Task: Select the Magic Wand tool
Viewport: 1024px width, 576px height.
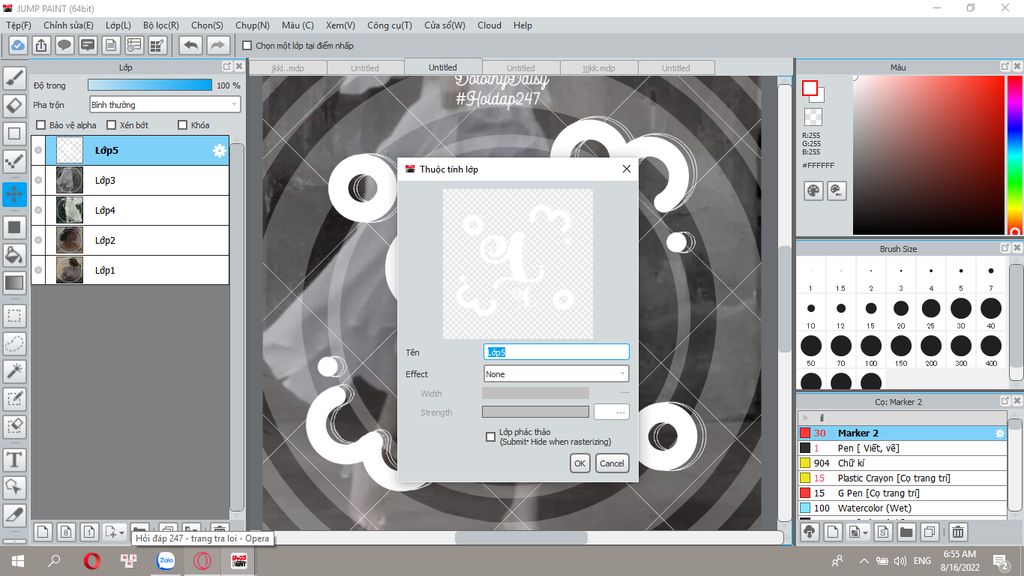Action: pyautogui.click(x=14, y=371)
